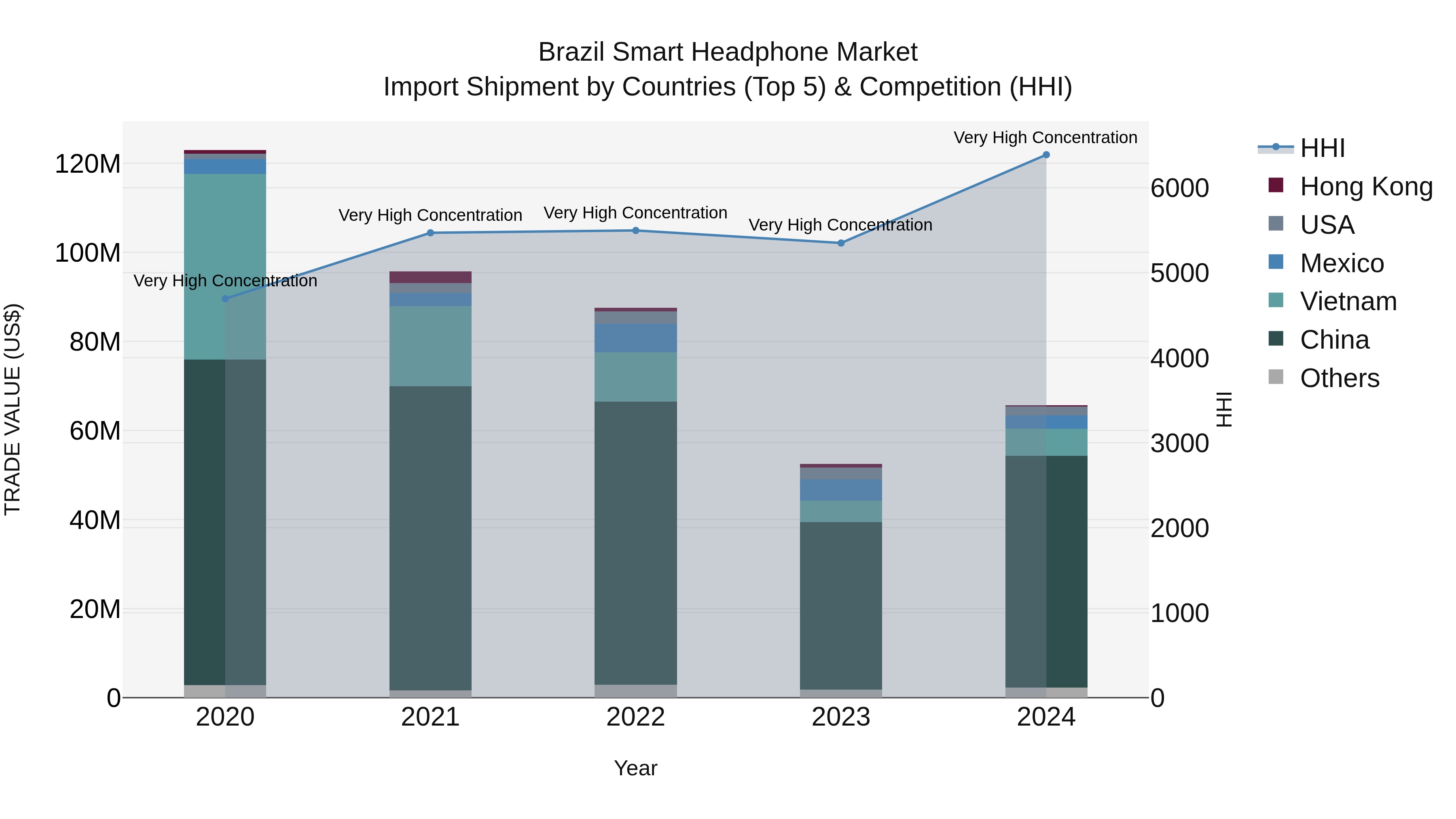Click the China color swatch in legend
The image size is (1456, 819).
click(1276, 339)
